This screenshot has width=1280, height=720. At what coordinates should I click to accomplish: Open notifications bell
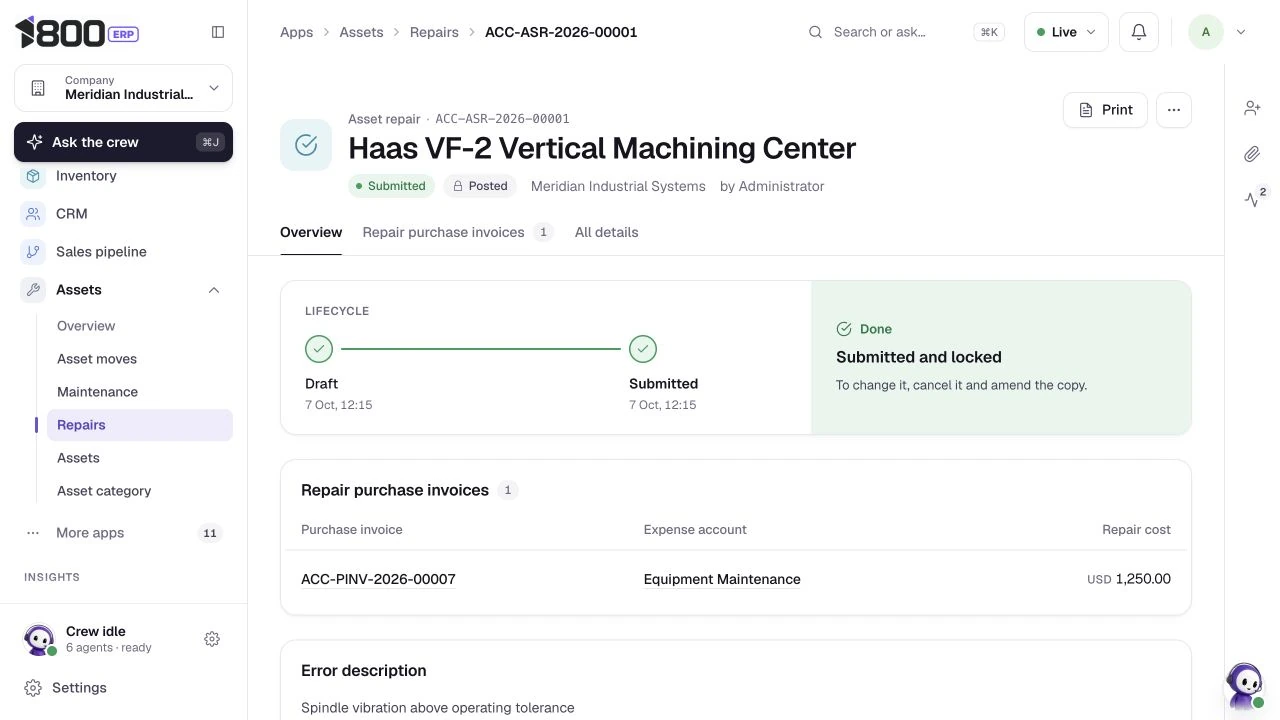point(1138,32)
